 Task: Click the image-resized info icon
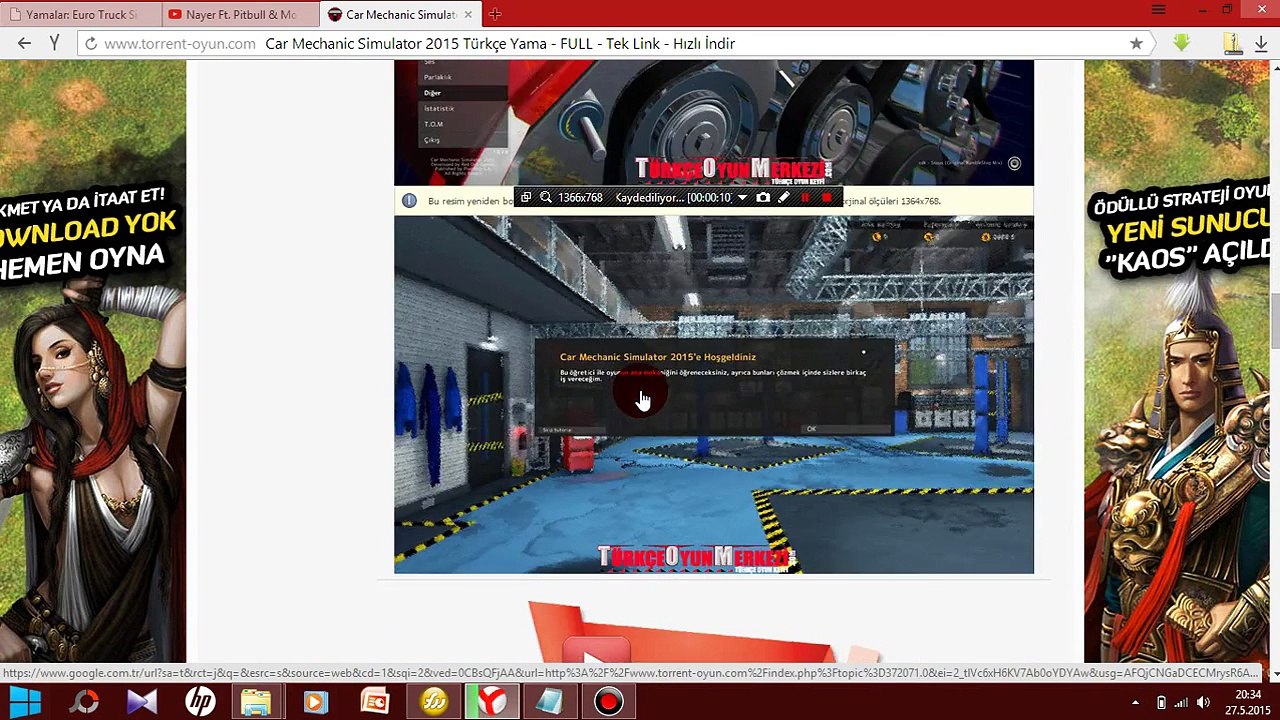coord(409,201)
